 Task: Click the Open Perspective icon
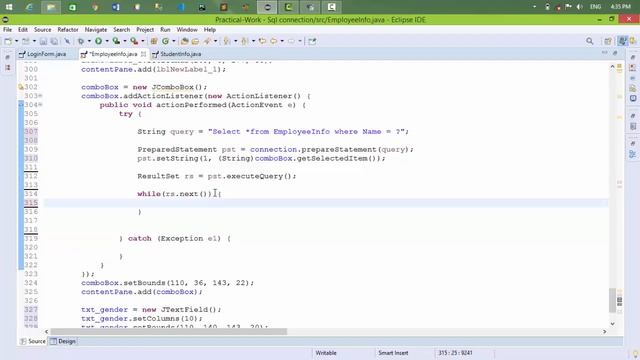[608, 41]
